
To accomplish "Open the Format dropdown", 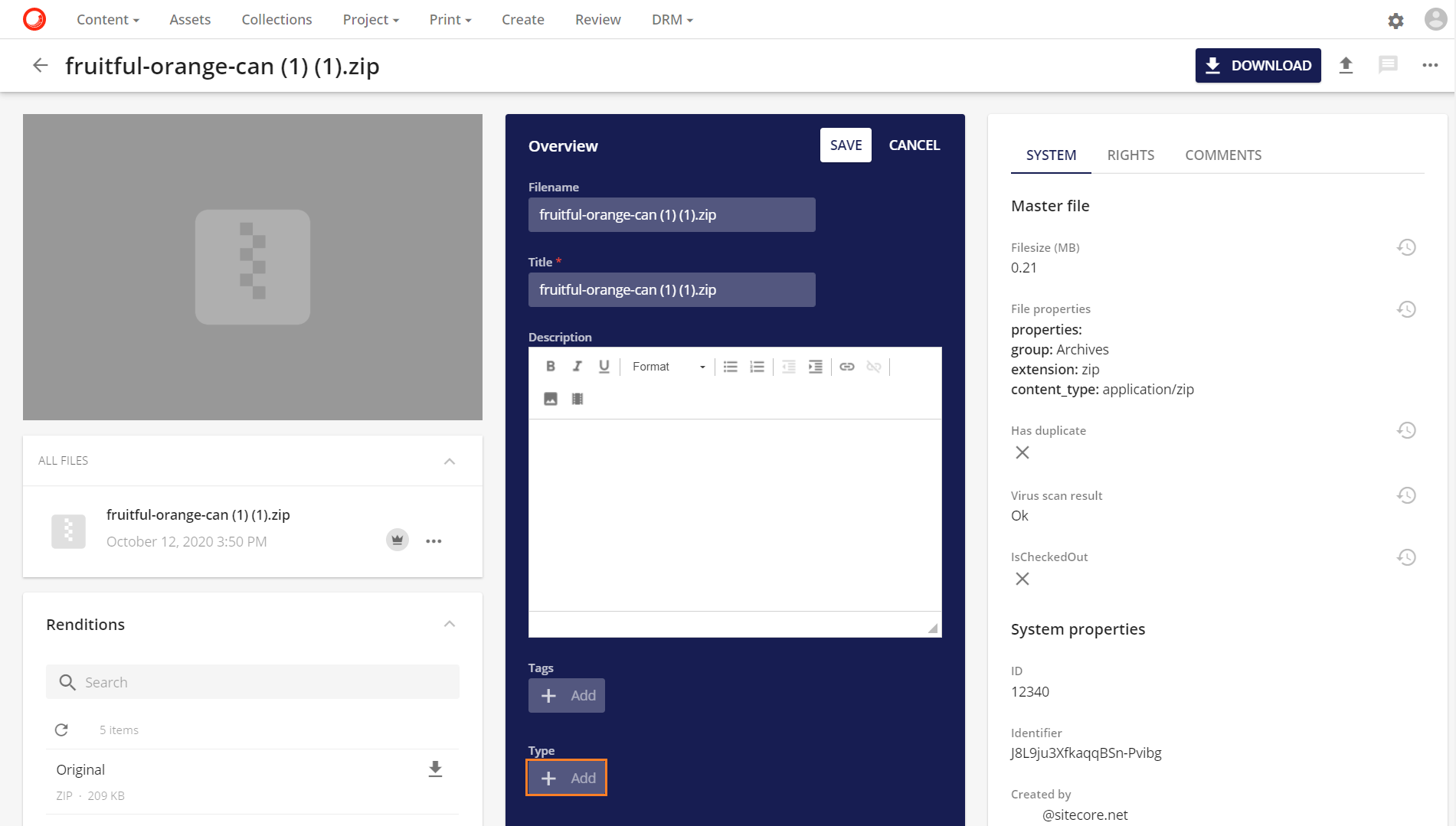I will click(668, 367).
